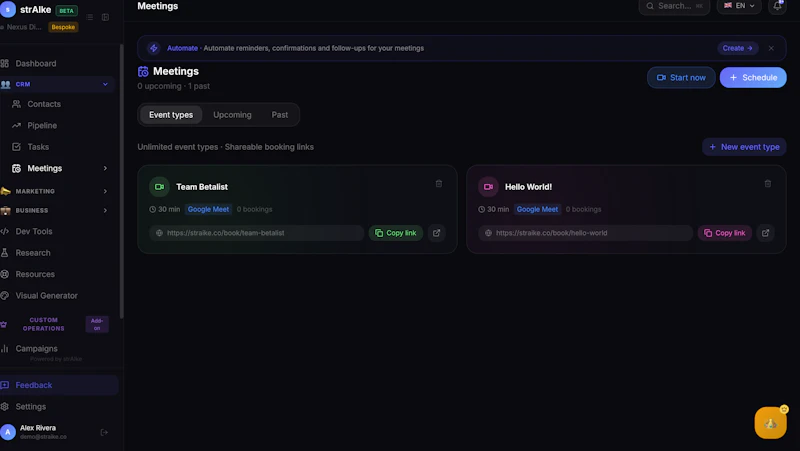800x451 pixels.
Task: Collapse the CRM section
Action: [105, 84]
